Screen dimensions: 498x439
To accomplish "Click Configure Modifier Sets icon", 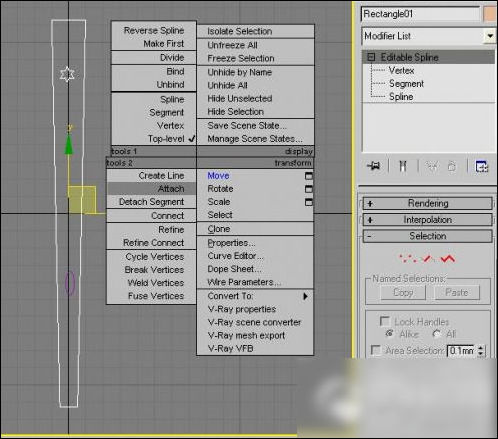I will point(481,166).
